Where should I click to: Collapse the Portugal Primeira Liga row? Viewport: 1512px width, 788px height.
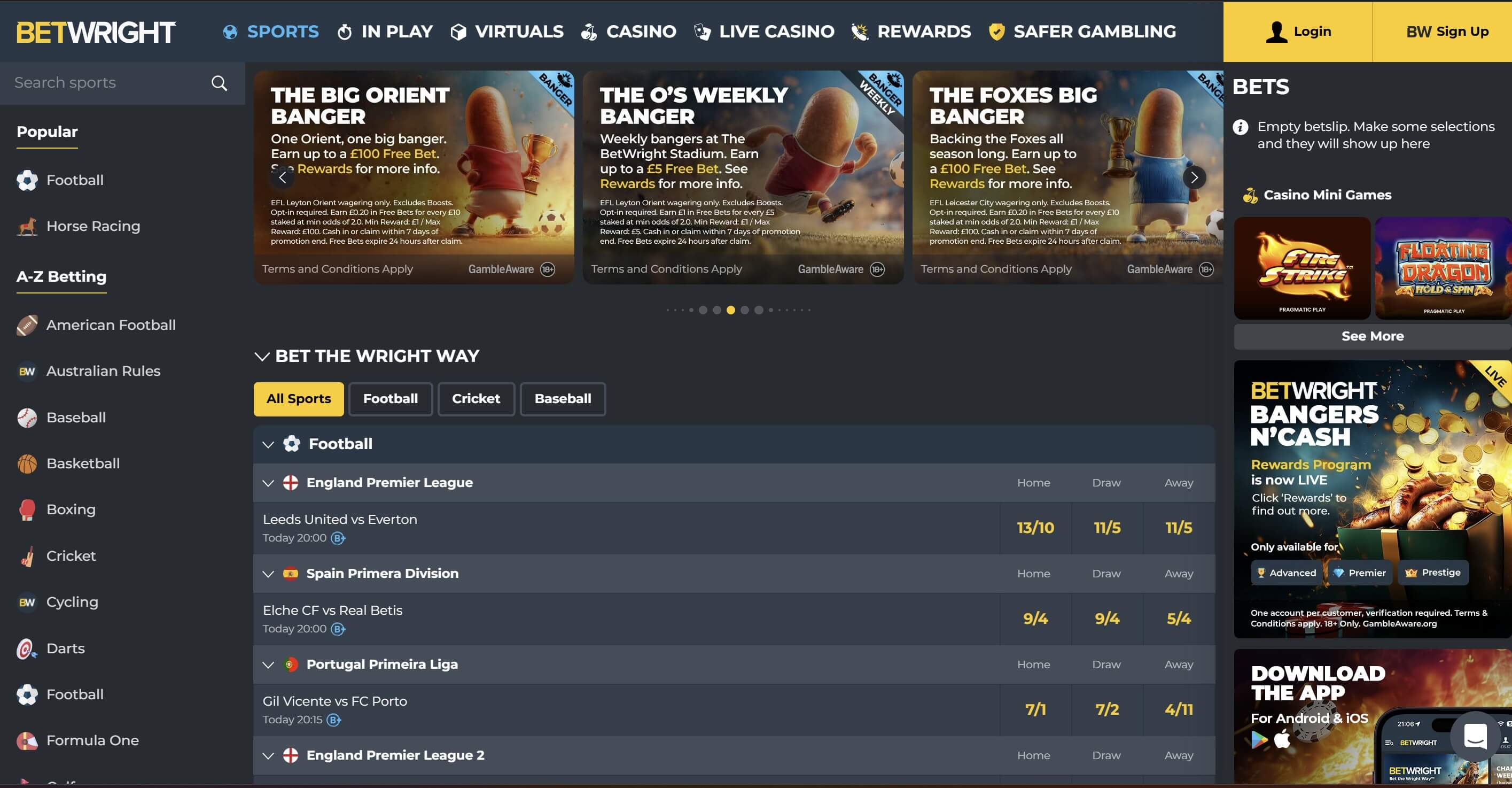coord(268,665)
